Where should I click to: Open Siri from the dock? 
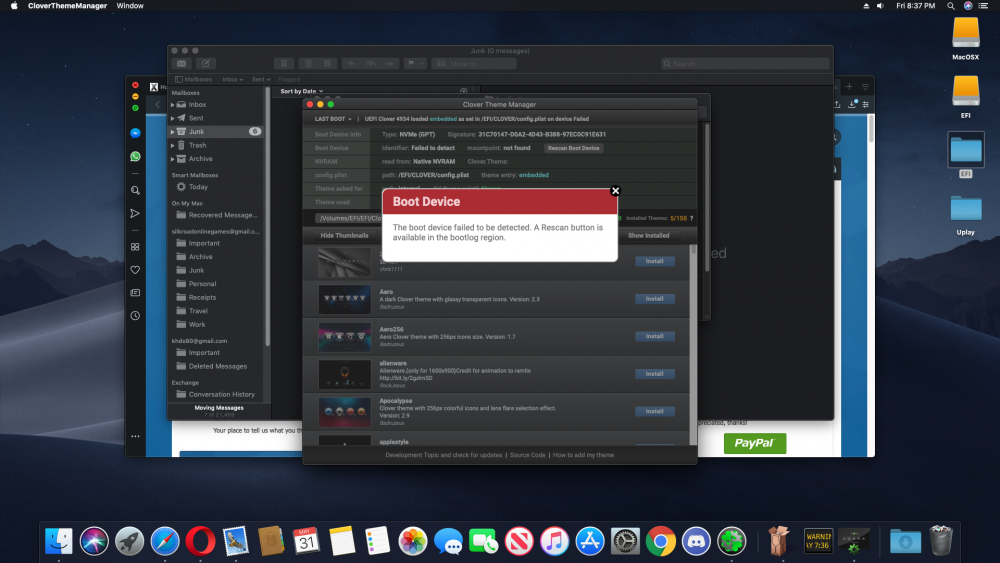point(94,541)
